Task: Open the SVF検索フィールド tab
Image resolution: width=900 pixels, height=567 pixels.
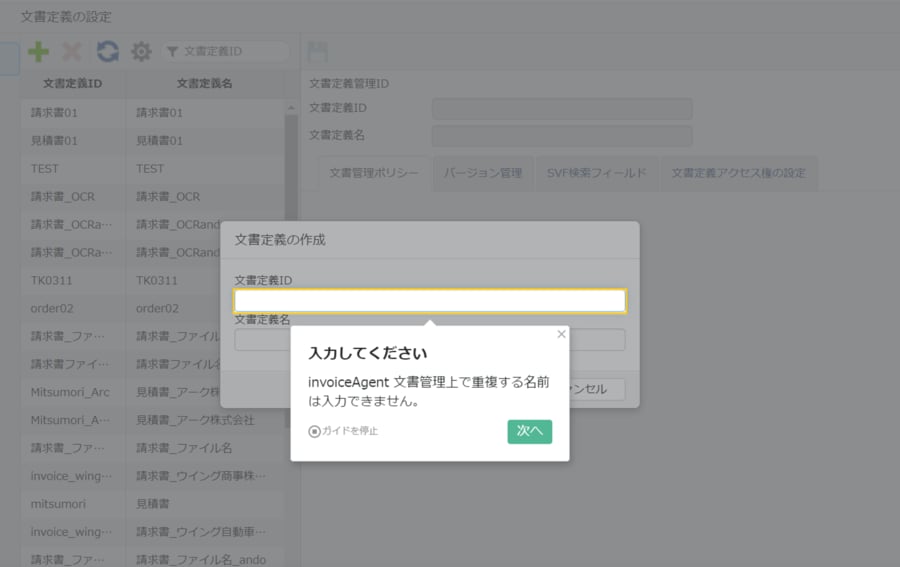Action: tap(596, 173)
